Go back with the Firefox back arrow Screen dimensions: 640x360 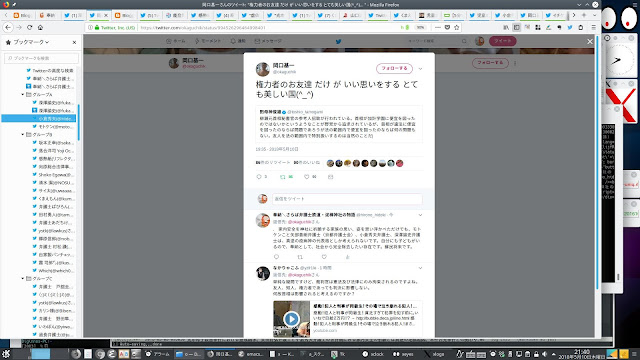(x=8, y=27)
